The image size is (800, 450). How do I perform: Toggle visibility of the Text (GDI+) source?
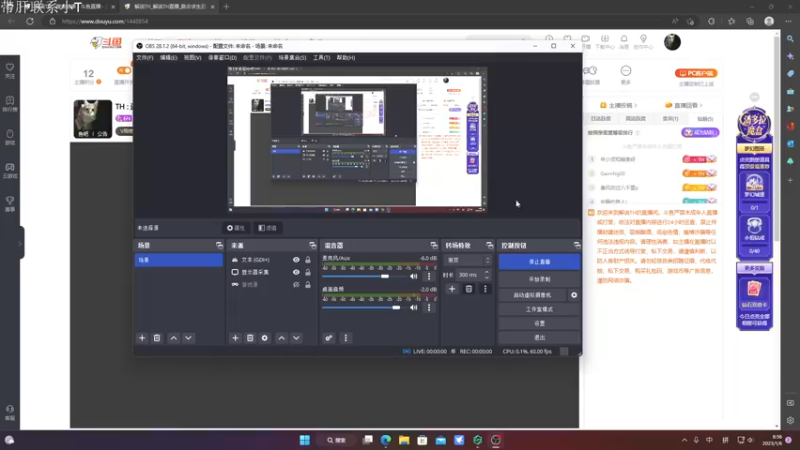click(x=296, y=260)
